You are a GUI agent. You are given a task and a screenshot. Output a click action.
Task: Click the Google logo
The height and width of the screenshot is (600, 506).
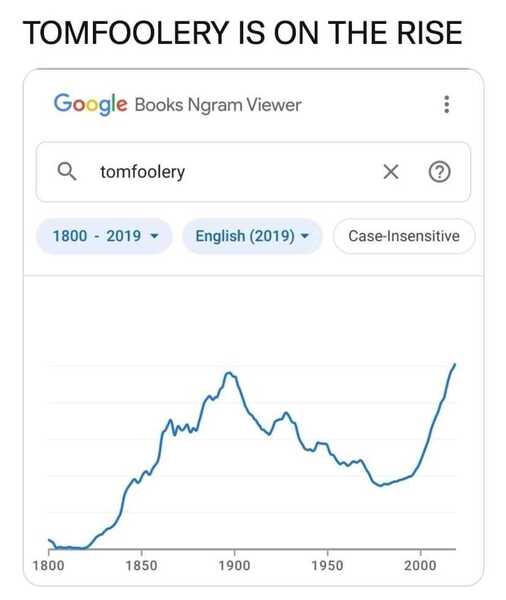click(90, 104)
